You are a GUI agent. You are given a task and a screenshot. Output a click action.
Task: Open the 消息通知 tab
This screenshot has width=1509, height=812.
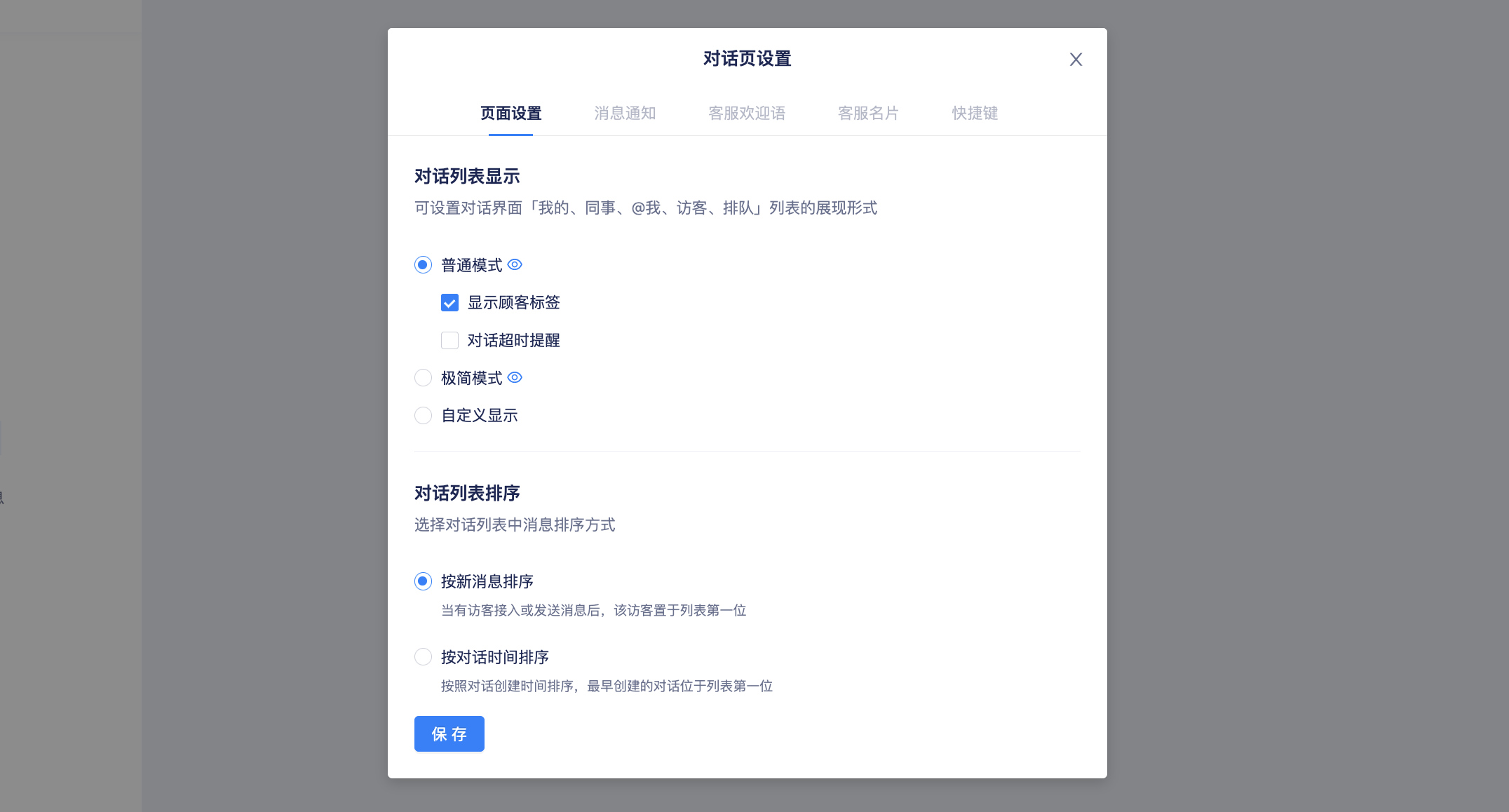[625, 114]
